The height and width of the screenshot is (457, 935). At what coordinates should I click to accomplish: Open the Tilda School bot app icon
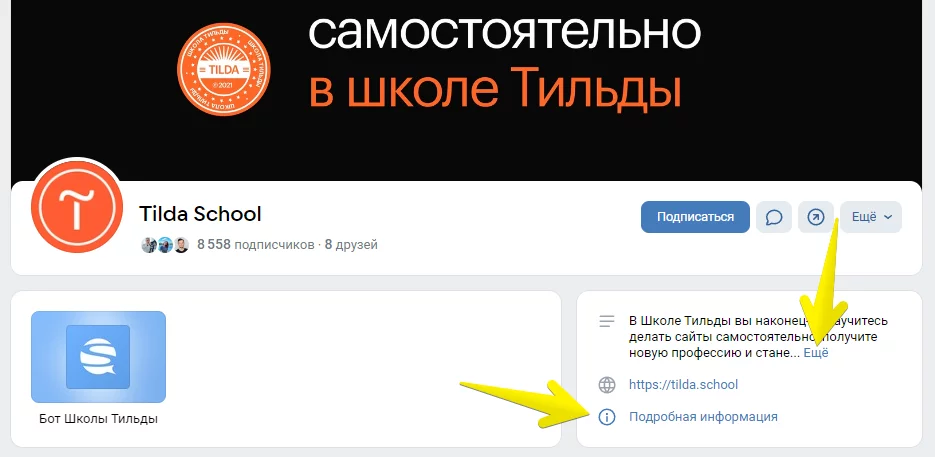coord(98,357)
